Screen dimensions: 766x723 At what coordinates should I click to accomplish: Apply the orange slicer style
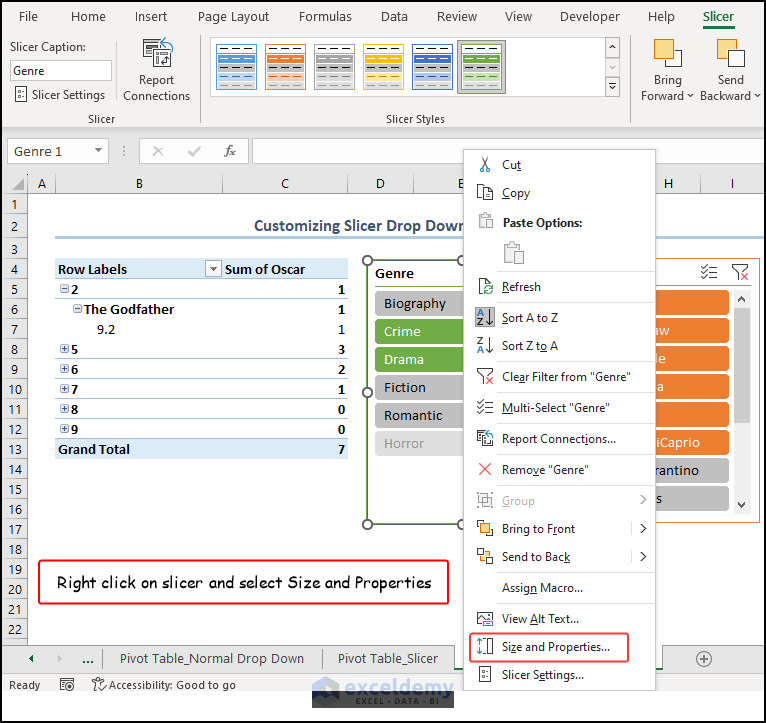285,66
